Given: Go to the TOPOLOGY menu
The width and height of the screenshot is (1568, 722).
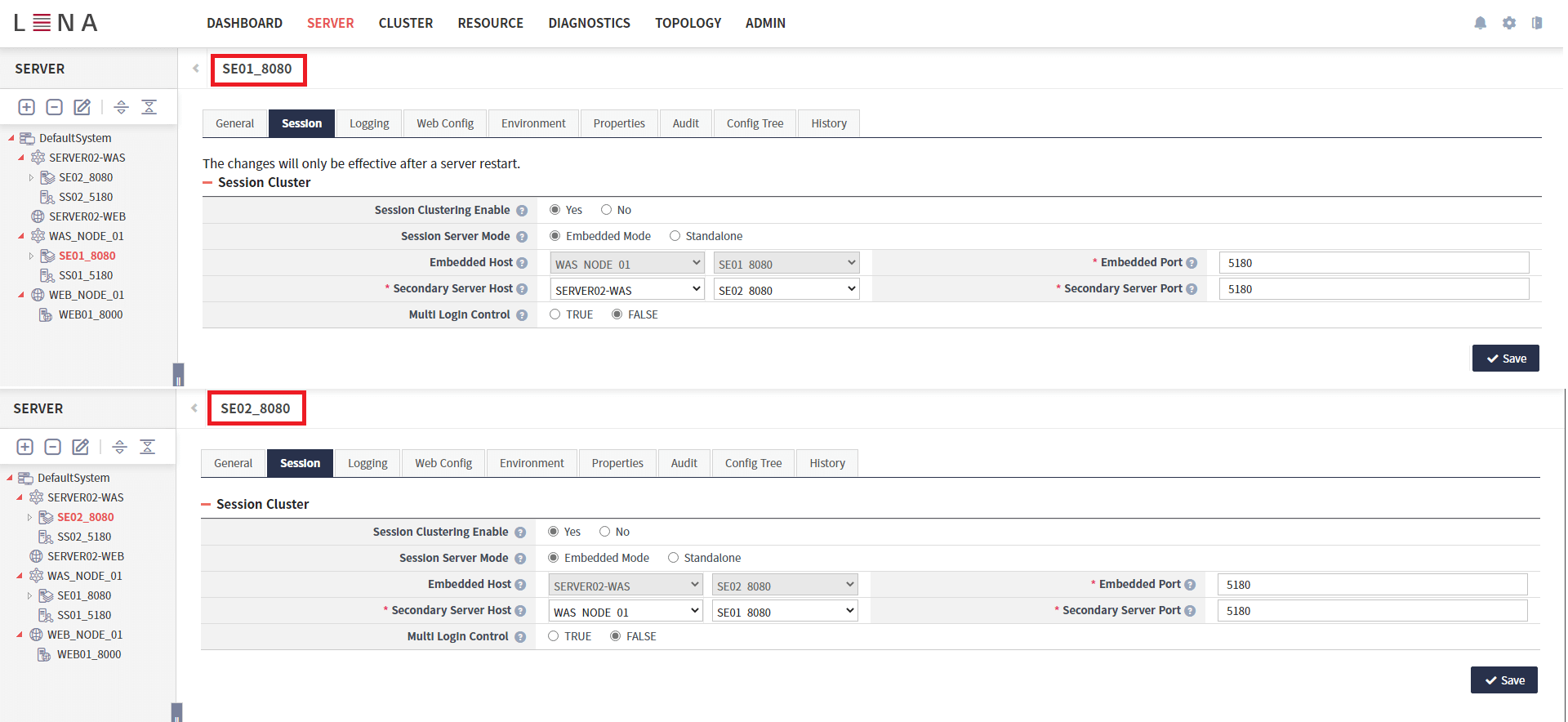Looking at the screenshot, I should point(688,23).
